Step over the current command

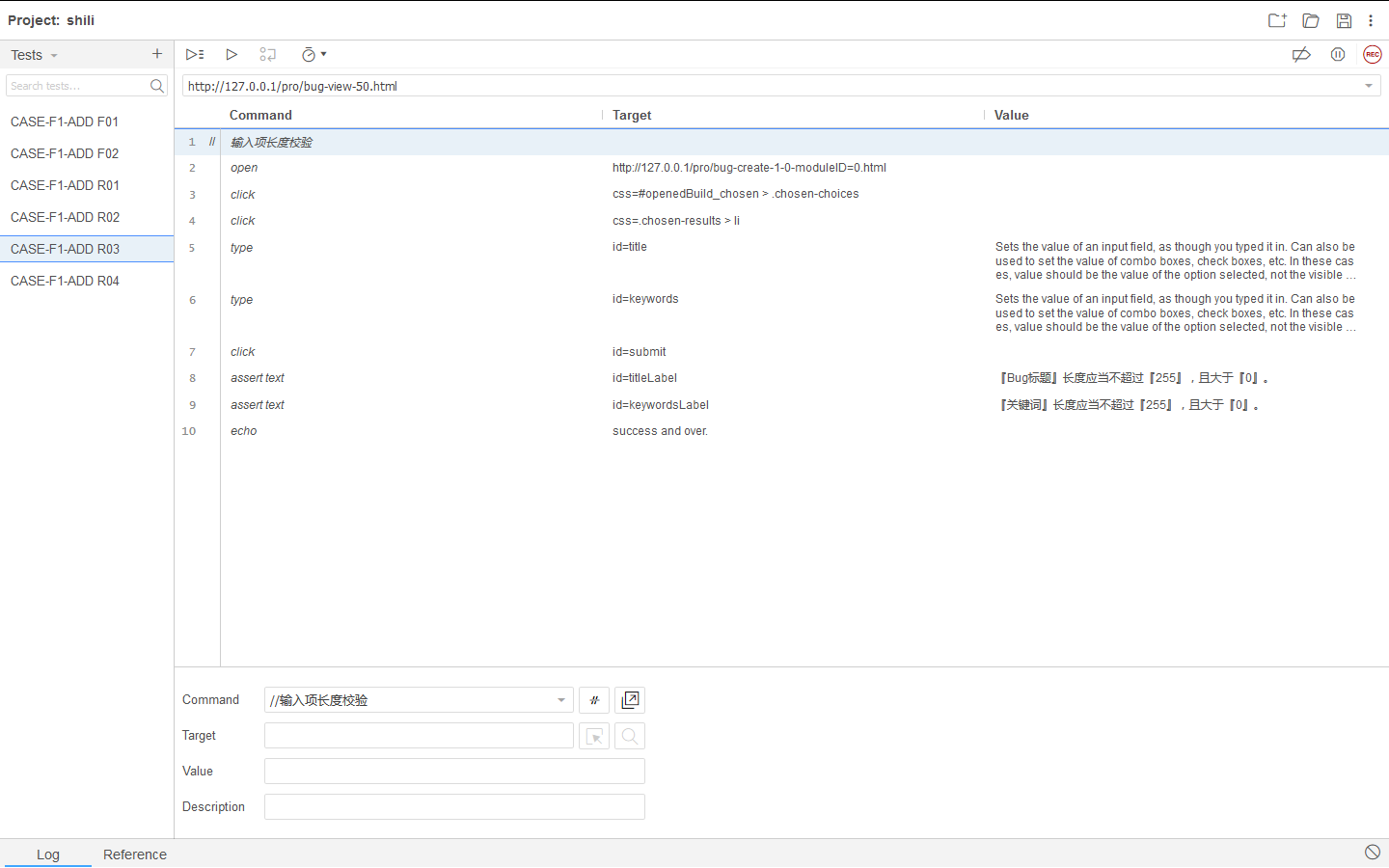point(268,54)
